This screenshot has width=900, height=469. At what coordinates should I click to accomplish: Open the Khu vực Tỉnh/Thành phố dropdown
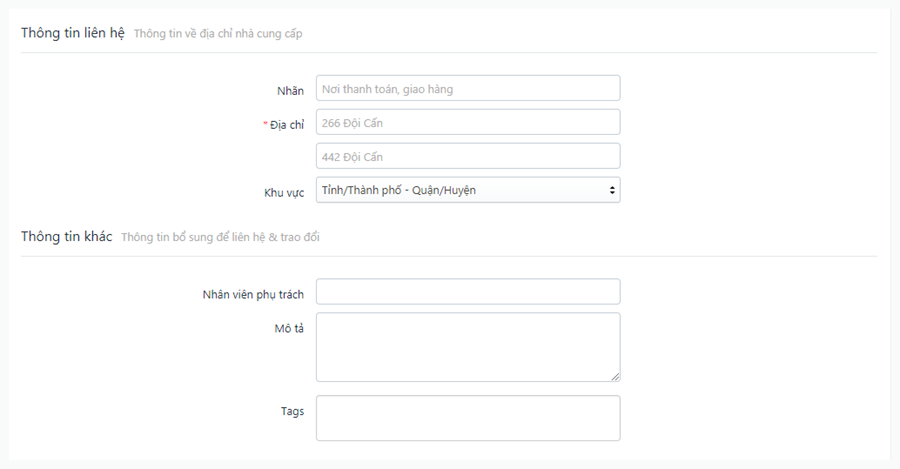[x=468, y=190]
